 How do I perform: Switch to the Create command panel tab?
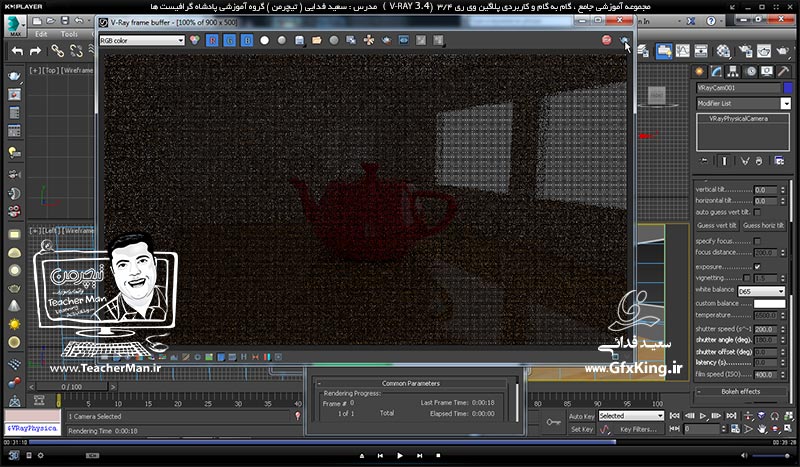click(699, 71)
